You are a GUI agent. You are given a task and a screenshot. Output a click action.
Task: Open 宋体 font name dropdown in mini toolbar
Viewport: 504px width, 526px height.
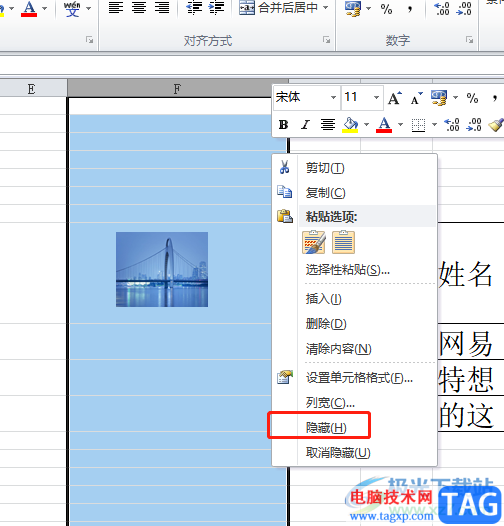[x=333, y=98]
